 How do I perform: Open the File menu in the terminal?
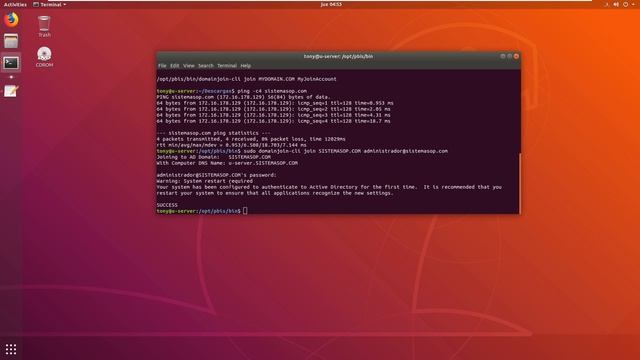[x=162, y=65]
